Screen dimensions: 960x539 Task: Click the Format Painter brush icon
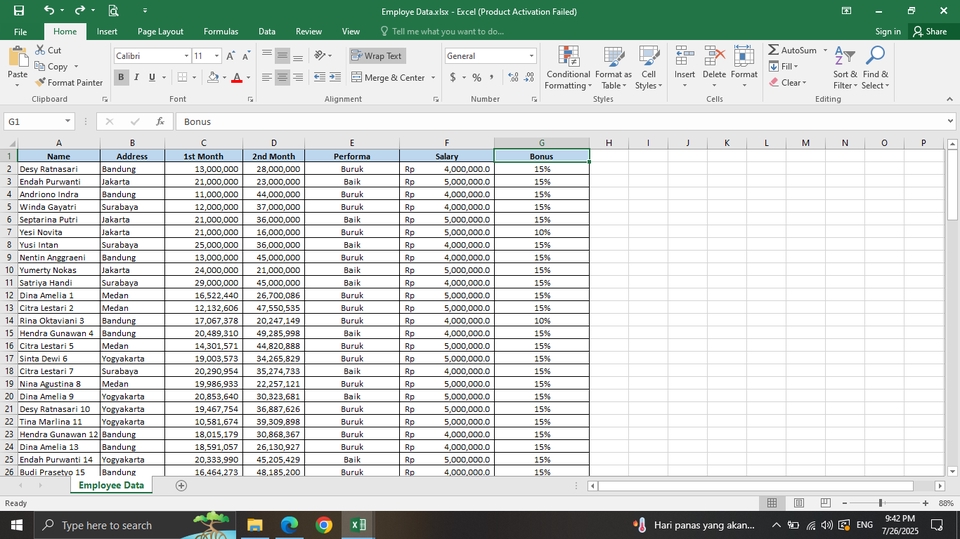[x=40, y=83]
